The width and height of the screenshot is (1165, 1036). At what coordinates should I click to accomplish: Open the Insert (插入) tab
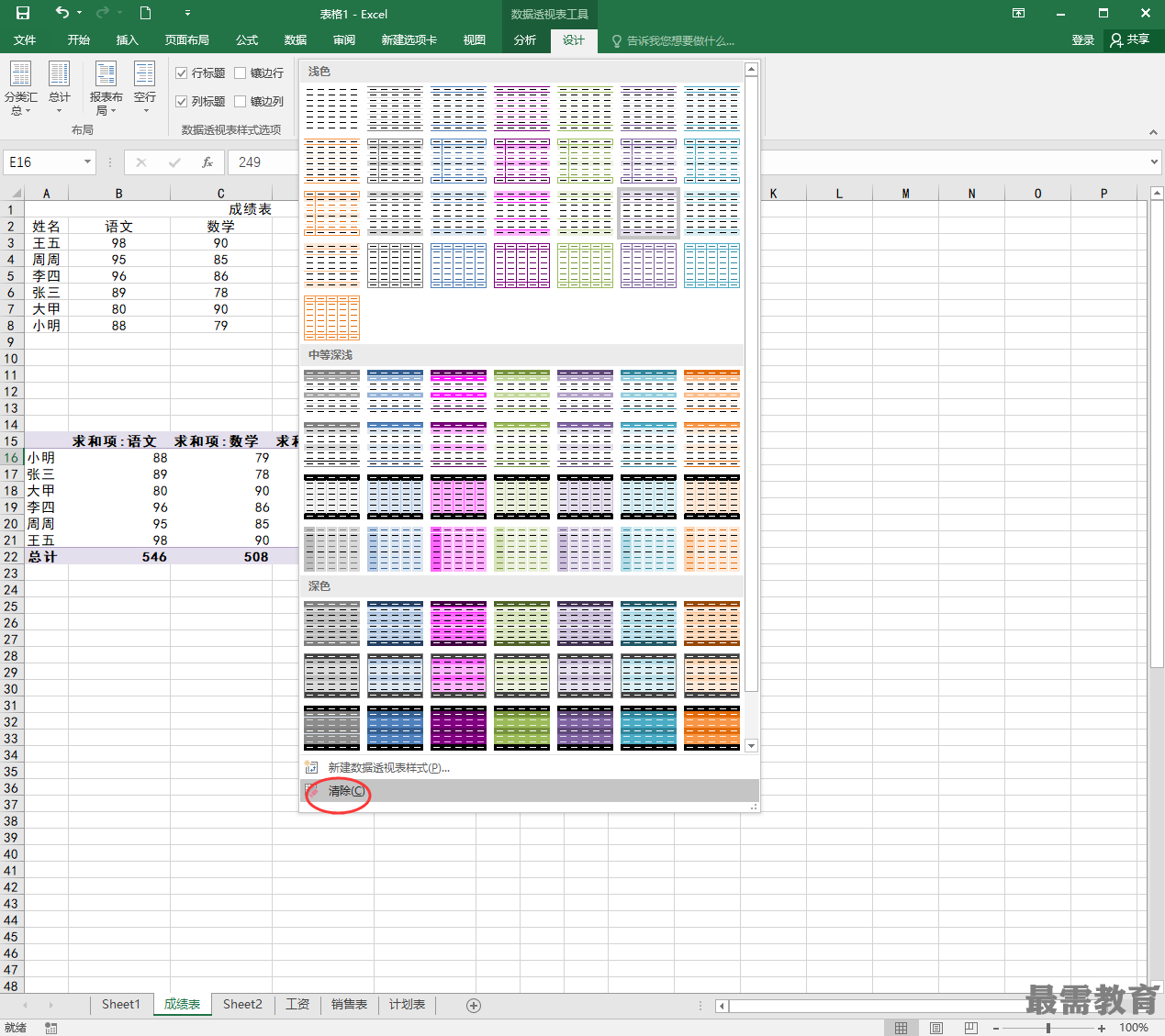(x=127, y=40)
